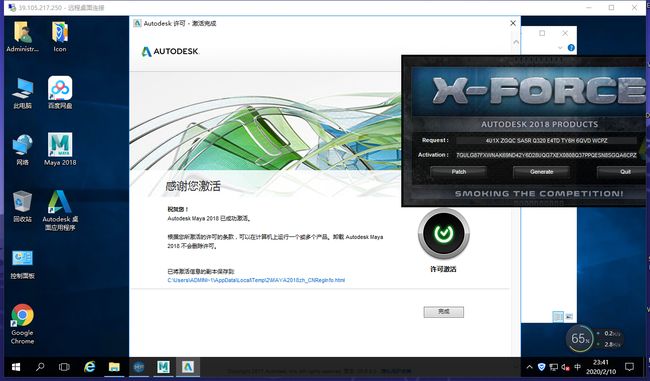Switch to the Maya taskbar icon

[x=163, y=367]
